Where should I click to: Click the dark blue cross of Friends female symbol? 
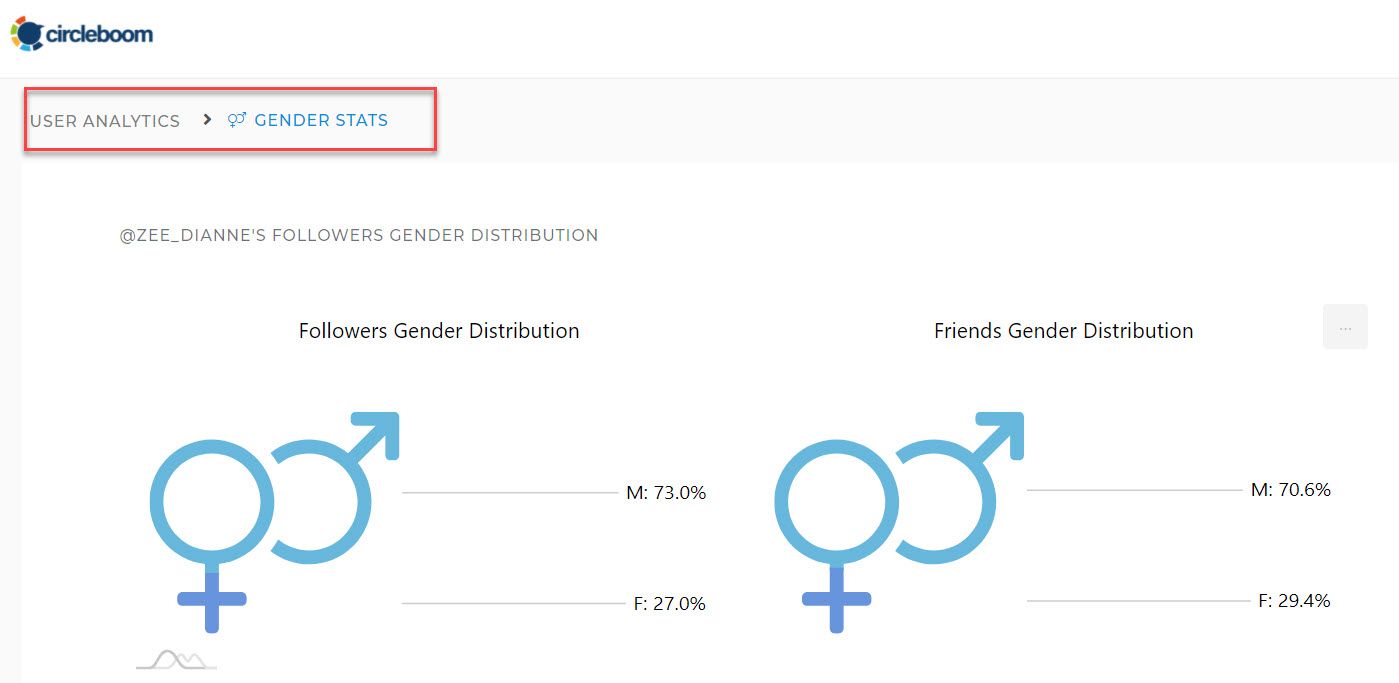tap(837, 598)
